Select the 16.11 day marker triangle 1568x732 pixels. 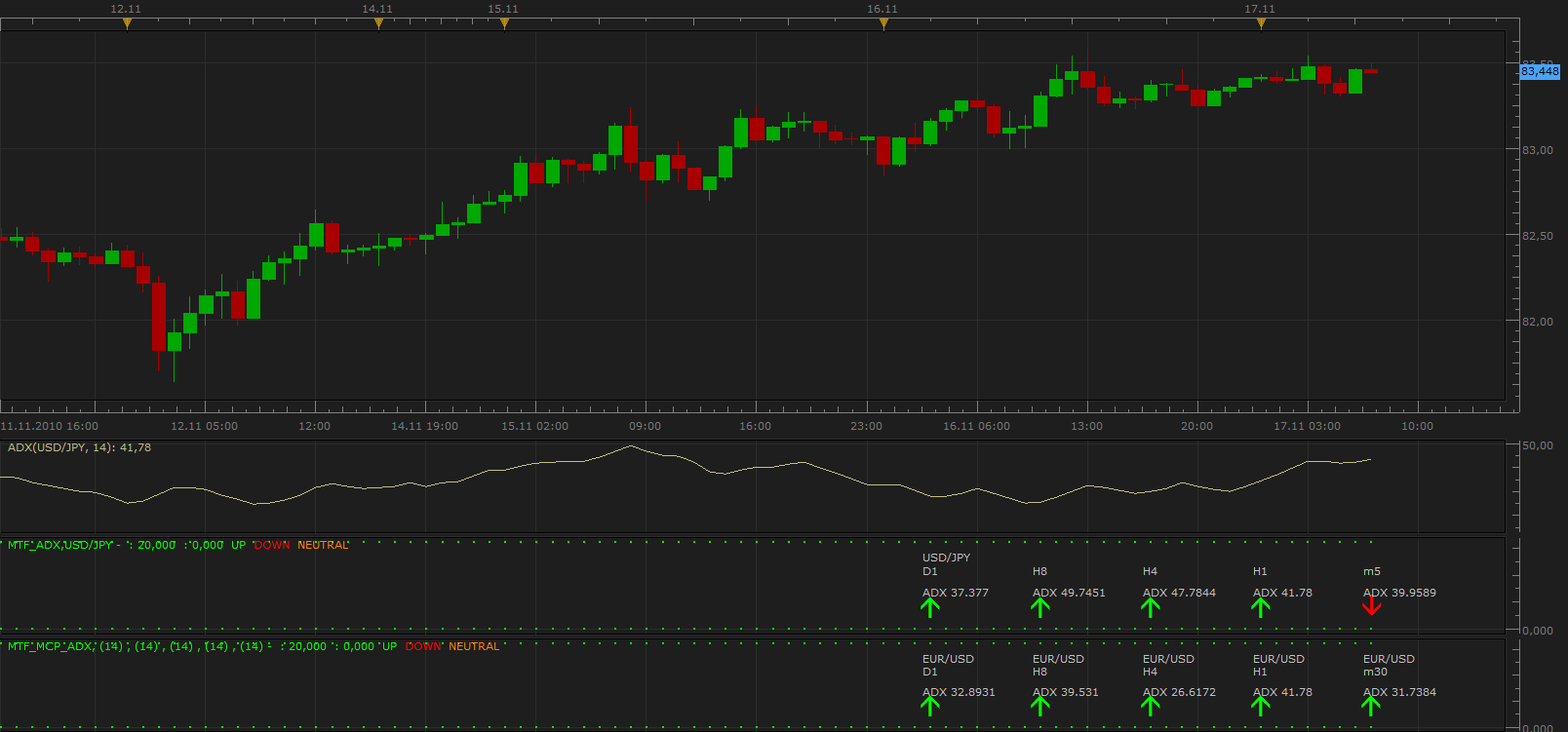[883, 24]
